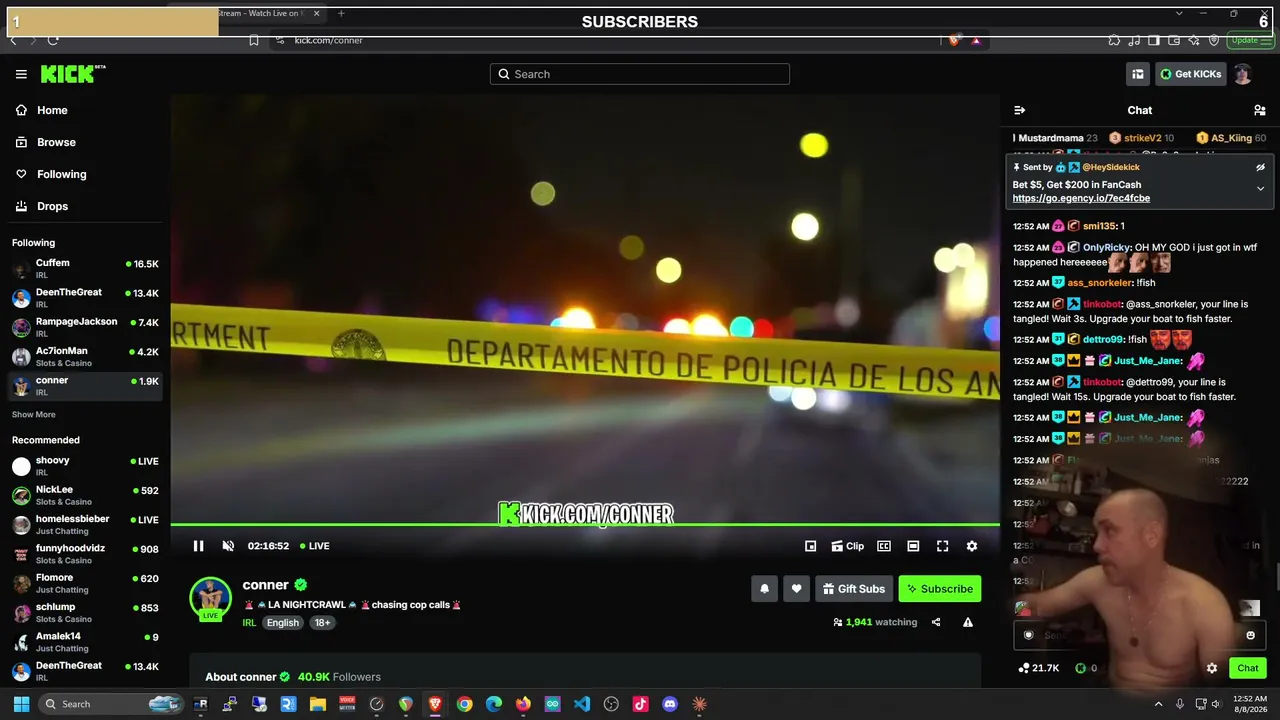Open Ac7ionMan's channel in Following list
This screenshot has height=720, width=1280.
(85, 357)
